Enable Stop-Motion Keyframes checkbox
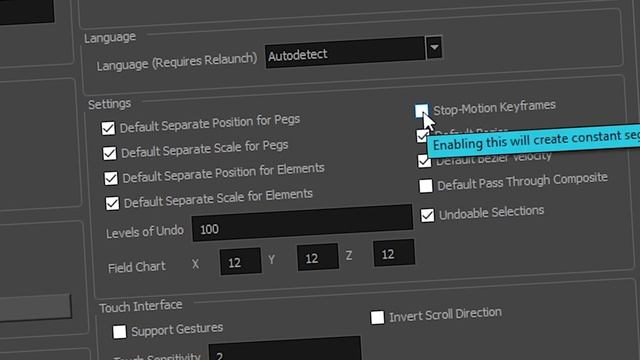 click(421, 111)
